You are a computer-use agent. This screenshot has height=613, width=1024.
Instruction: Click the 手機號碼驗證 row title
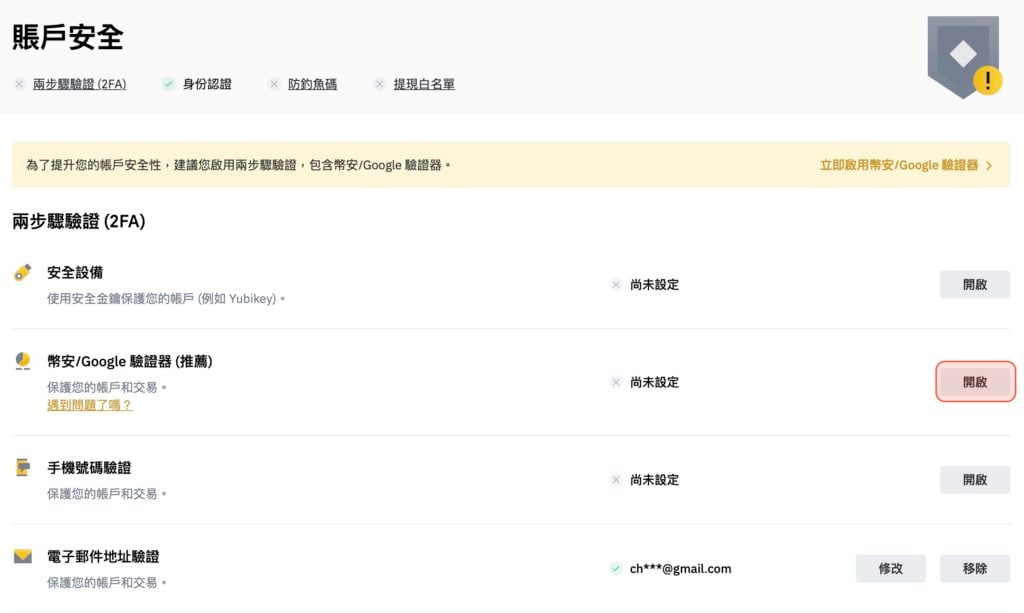(x=89, y=467)
